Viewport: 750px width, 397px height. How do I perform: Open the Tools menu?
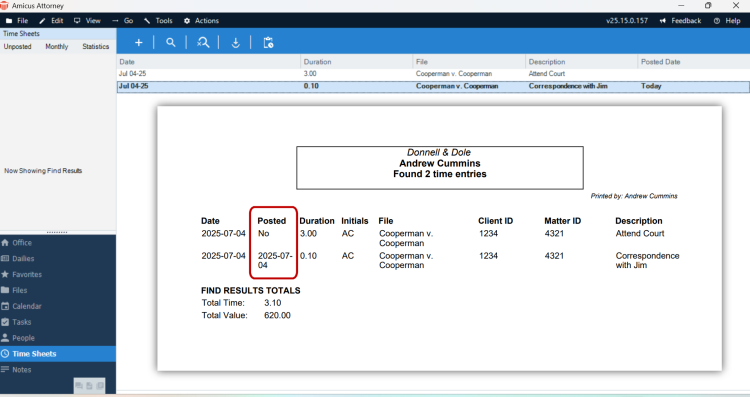158,21
